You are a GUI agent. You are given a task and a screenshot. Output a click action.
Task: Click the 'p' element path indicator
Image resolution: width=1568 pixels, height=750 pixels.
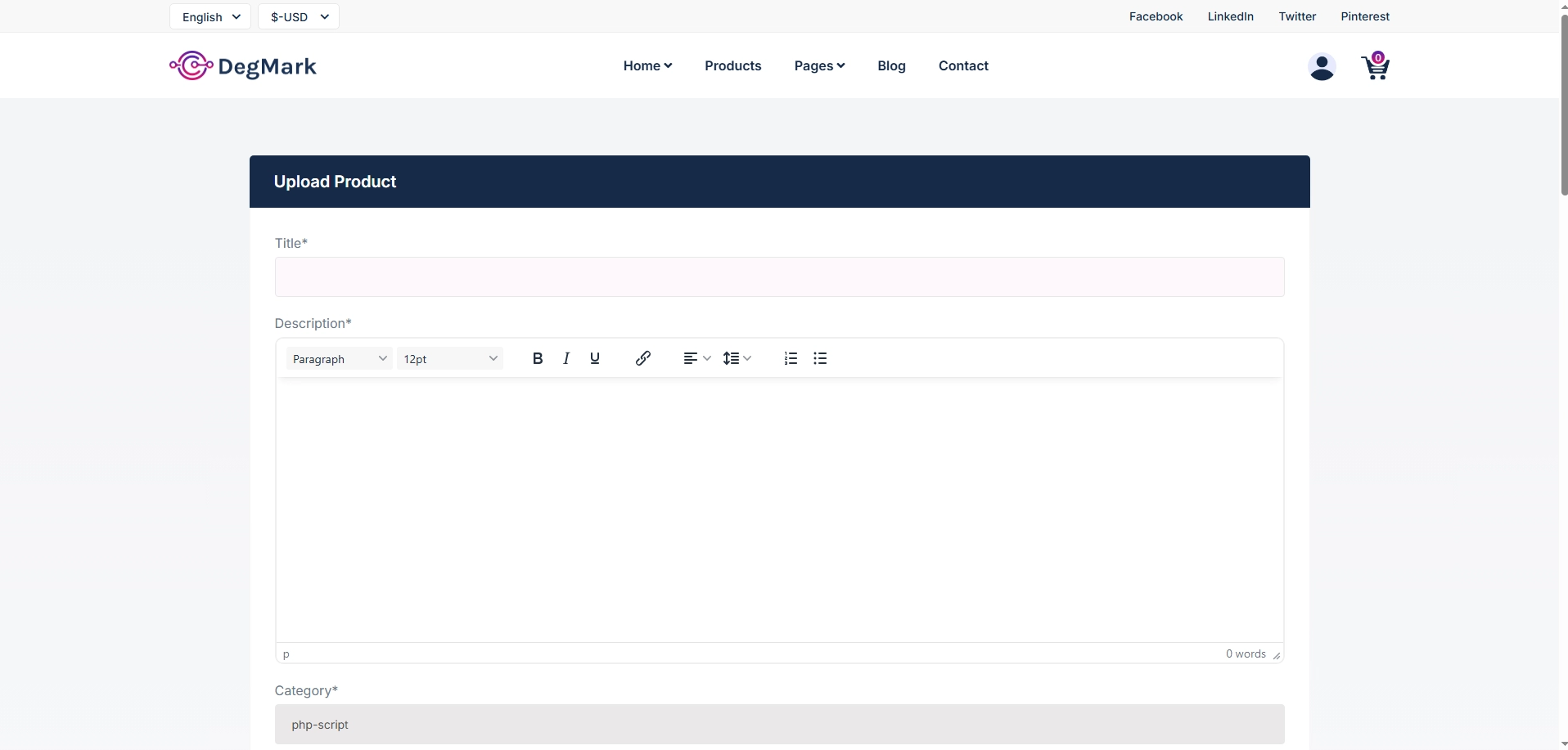tap(286, 653)
